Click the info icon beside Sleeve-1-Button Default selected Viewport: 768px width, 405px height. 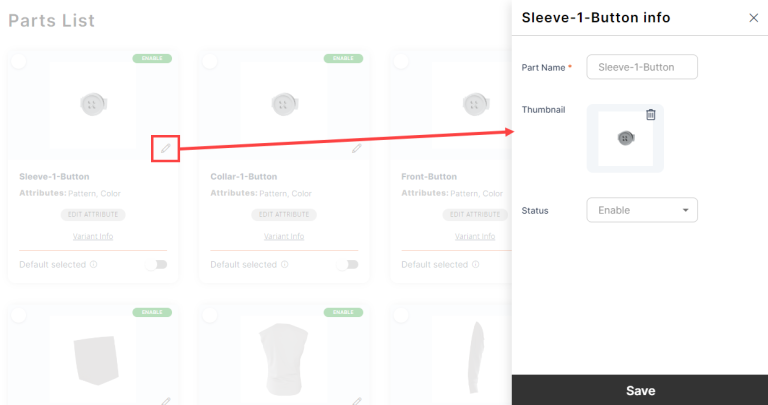pos(94,265)
